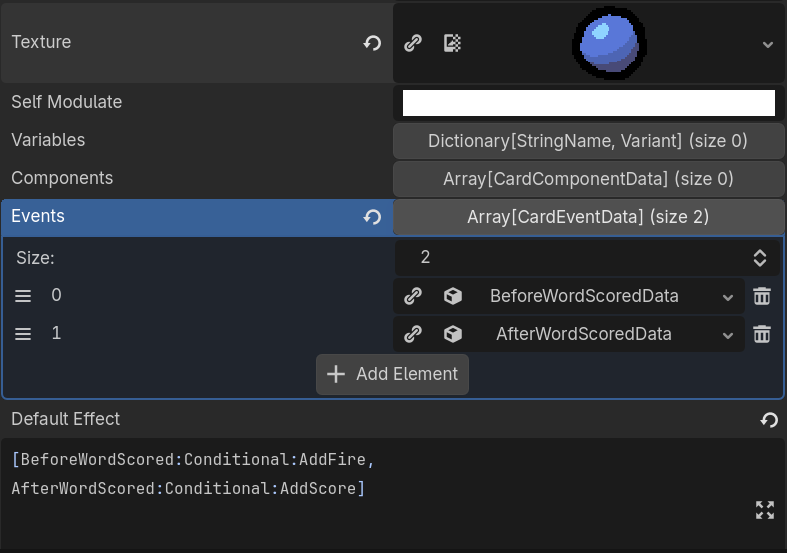Click the array Size stepper arrows
The width and height of the screenshot is (787, 553).
[x=760, y=258]
